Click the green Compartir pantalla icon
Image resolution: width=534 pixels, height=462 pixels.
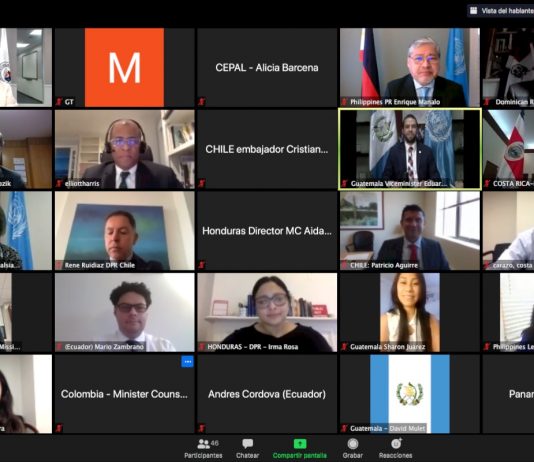(x=300, y=444)
